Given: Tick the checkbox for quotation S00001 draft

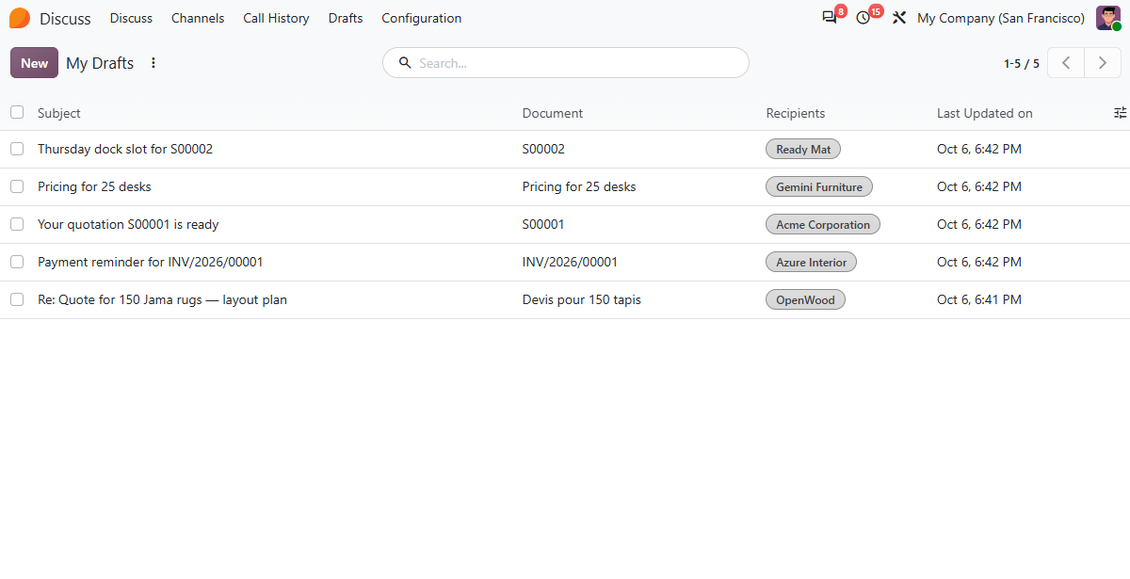Looking at the screenshot, I should click(17, 224).
